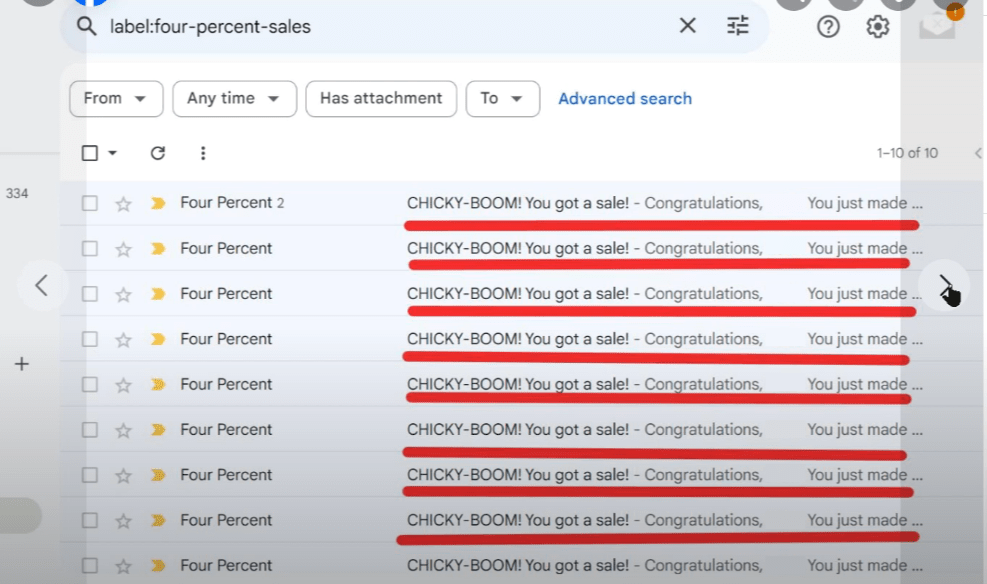Star the second Four Percent email
The image size is (987, 584).
[x=123, y=249]
